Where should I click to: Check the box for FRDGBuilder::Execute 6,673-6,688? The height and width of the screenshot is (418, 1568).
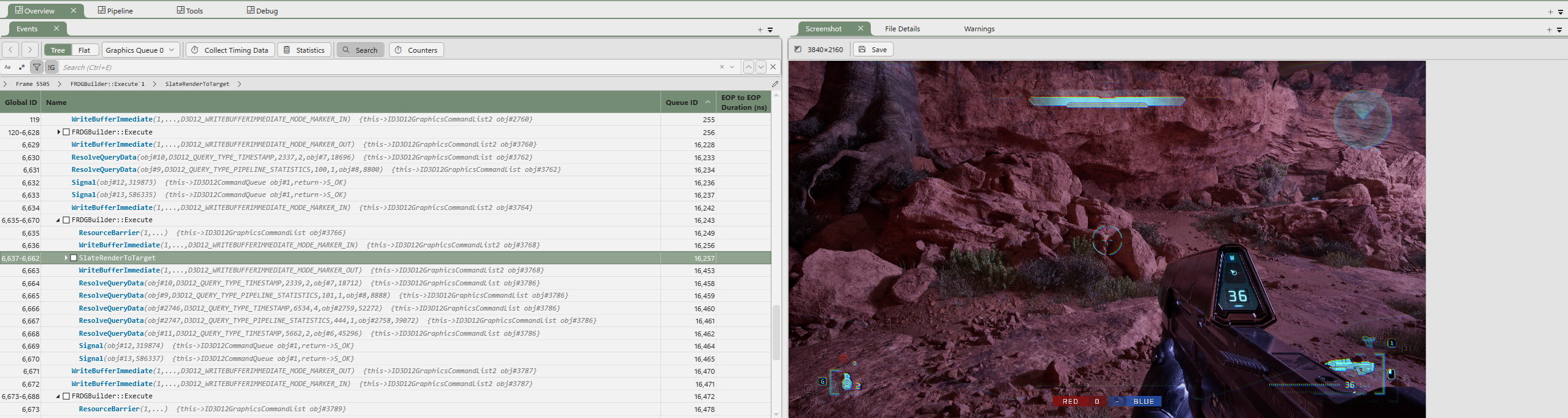[66, 396]
